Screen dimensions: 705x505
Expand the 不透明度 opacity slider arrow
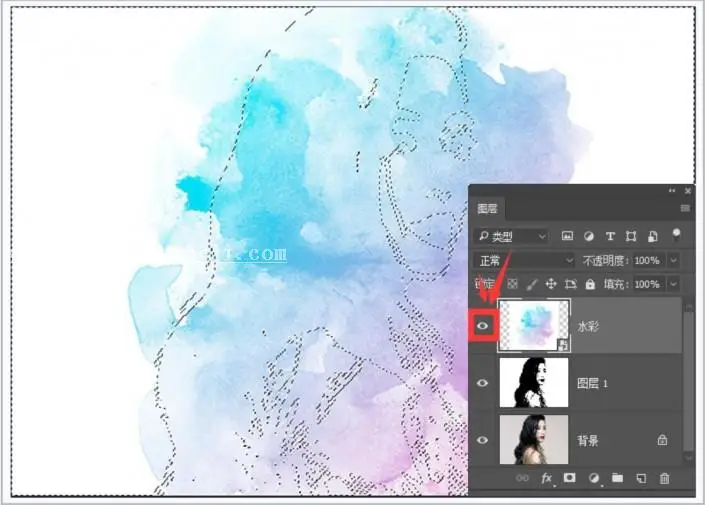click(x=673, y=260)
